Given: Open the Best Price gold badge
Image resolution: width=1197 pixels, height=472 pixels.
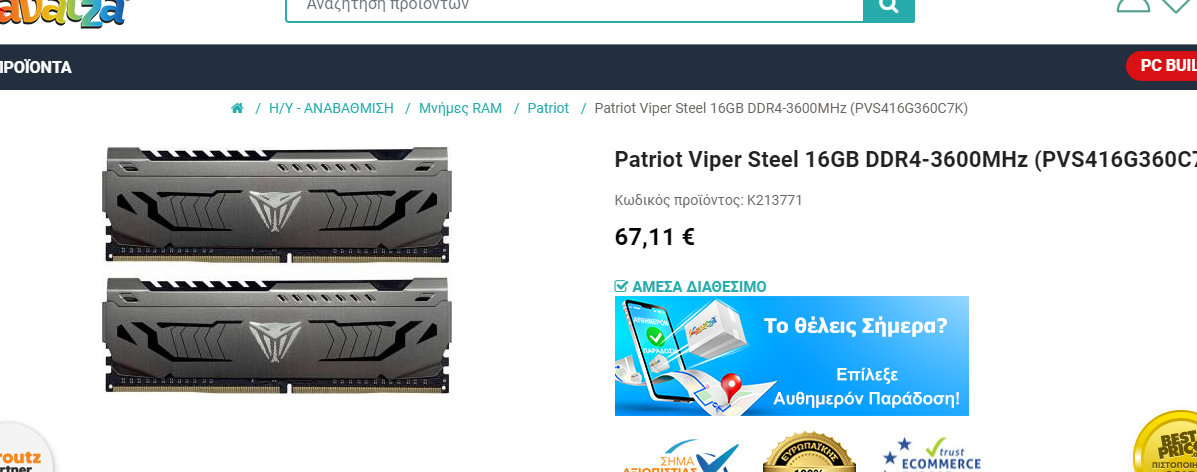Looking at the screenshot, I should [x=1166, y=445].
